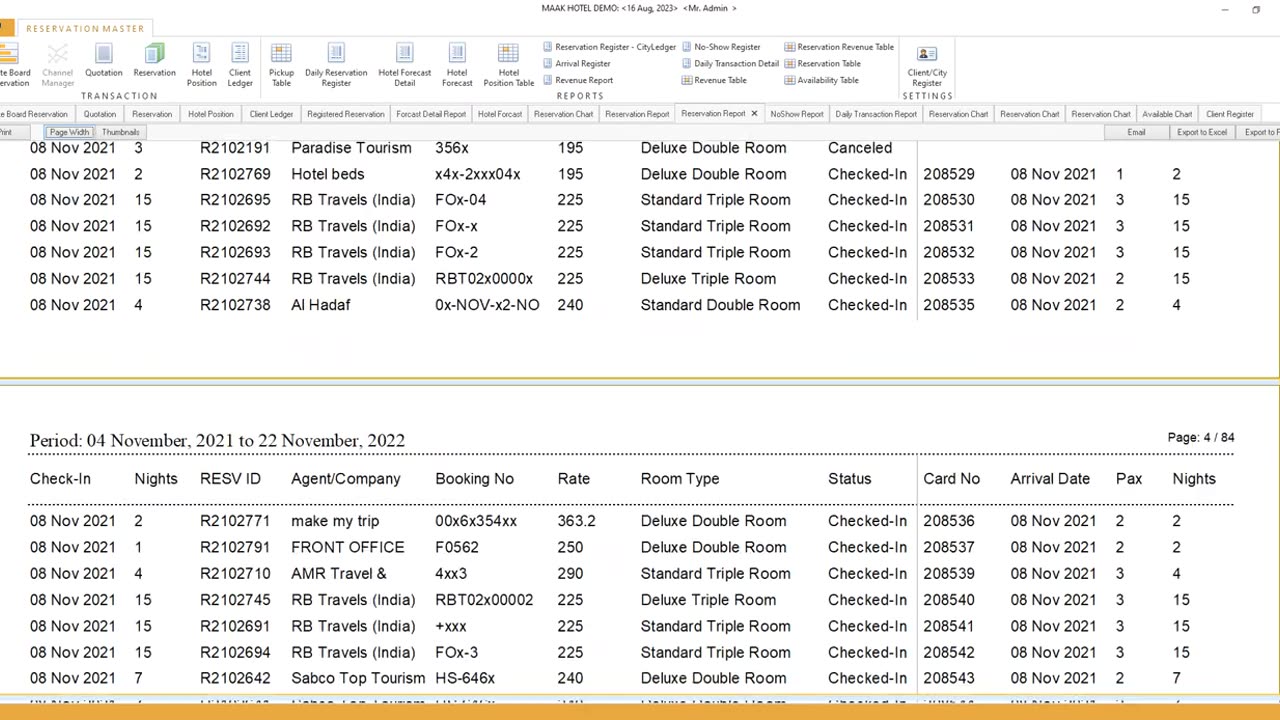Viewport: 1280px width, 720px height.
Task: Toggle Thumbnails view
Action: coord(120,132)
